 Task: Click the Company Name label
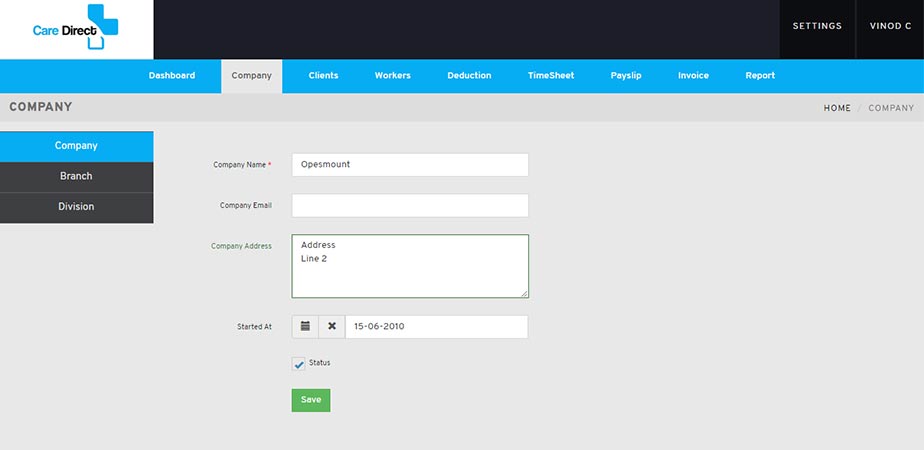click(x=242, y=166)
